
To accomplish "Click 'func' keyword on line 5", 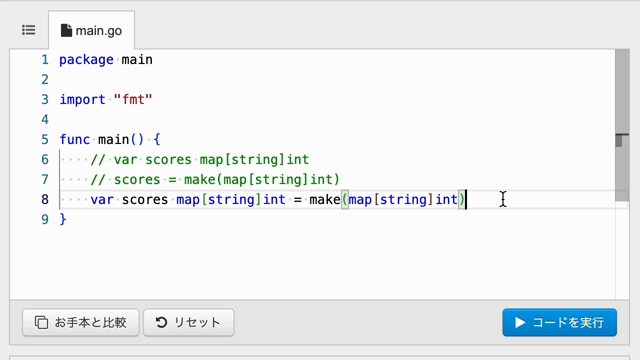I will click(75, 140).
